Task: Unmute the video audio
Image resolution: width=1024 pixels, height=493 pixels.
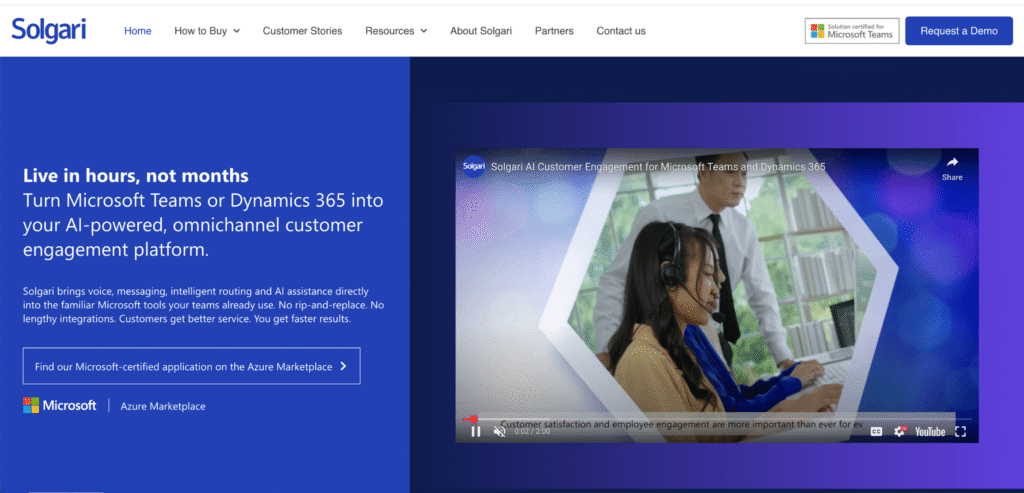Action: [x=500, y=431]
